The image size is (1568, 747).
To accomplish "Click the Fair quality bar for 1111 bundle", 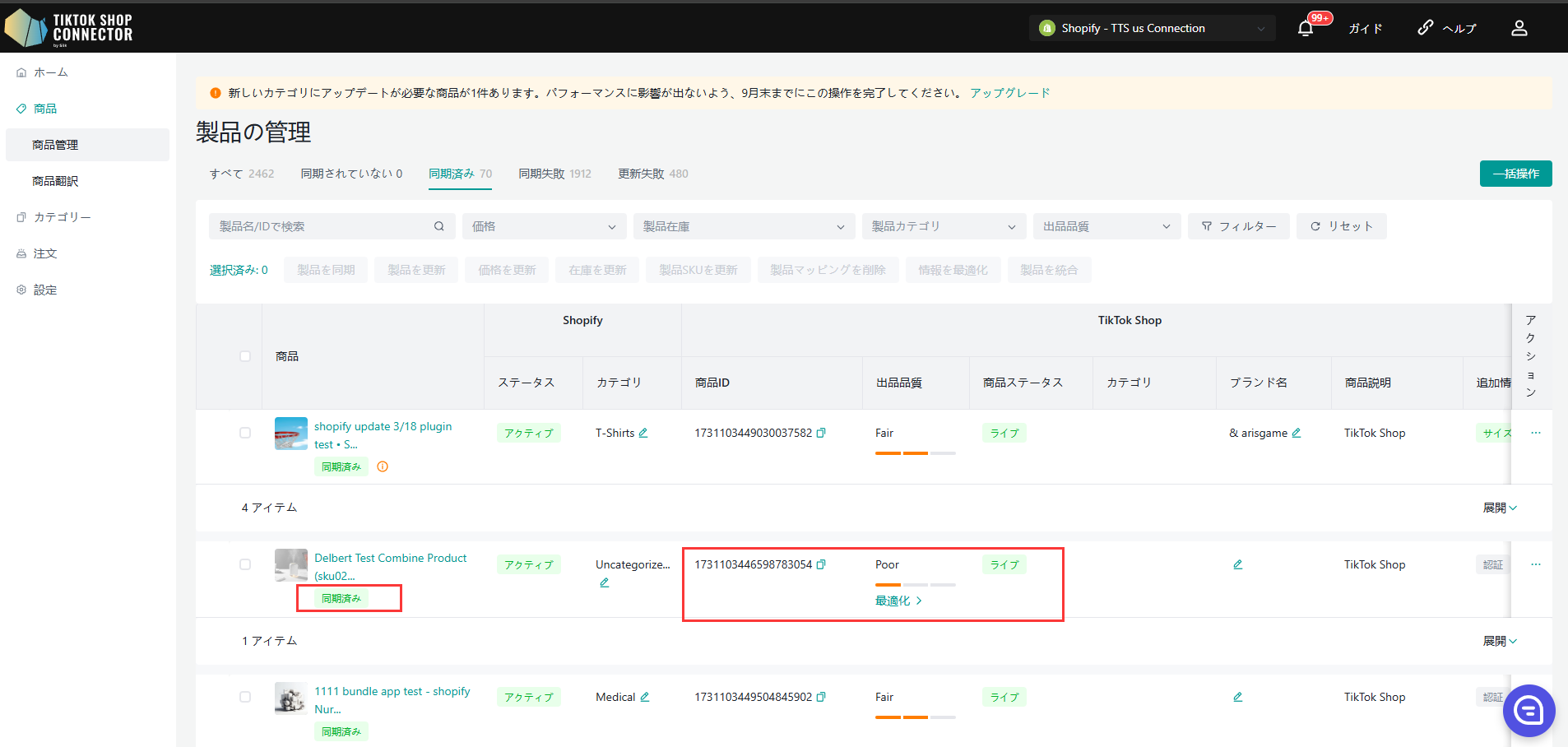I will pos(915,717).
